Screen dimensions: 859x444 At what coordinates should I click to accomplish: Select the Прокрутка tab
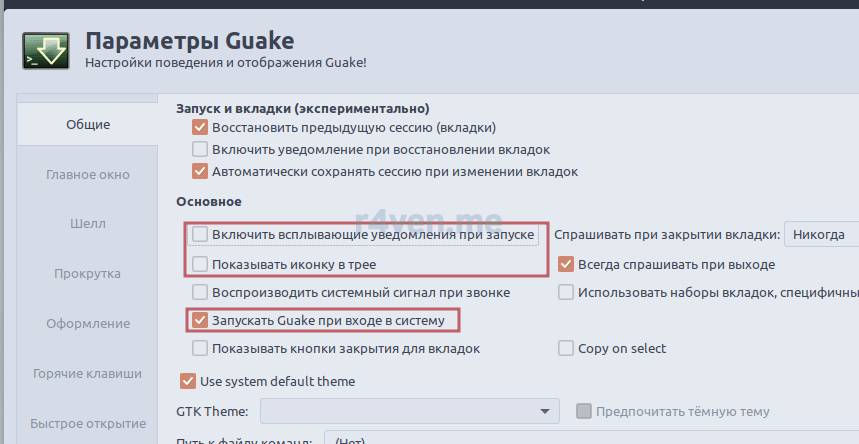click(88, 273)
